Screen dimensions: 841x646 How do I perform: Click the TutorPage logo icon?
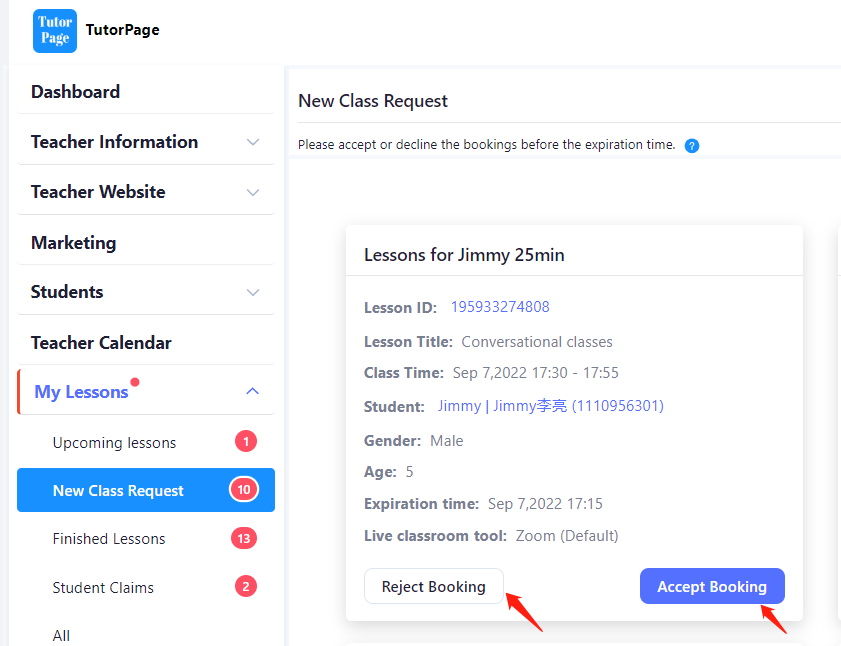pyautogui.click(x=55, y=31)
